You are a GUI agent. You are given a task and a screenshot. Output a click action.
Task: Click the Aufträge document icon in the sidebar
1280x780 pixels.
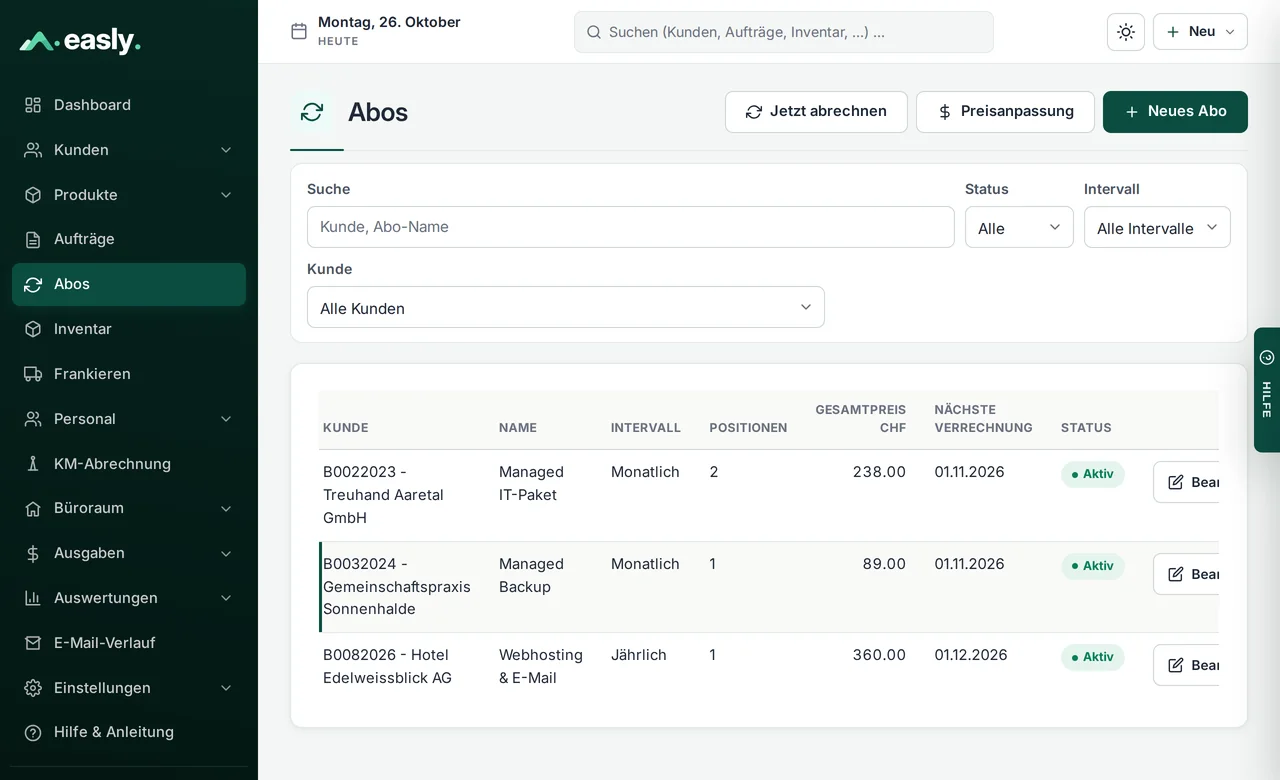[x=33, y=239]
